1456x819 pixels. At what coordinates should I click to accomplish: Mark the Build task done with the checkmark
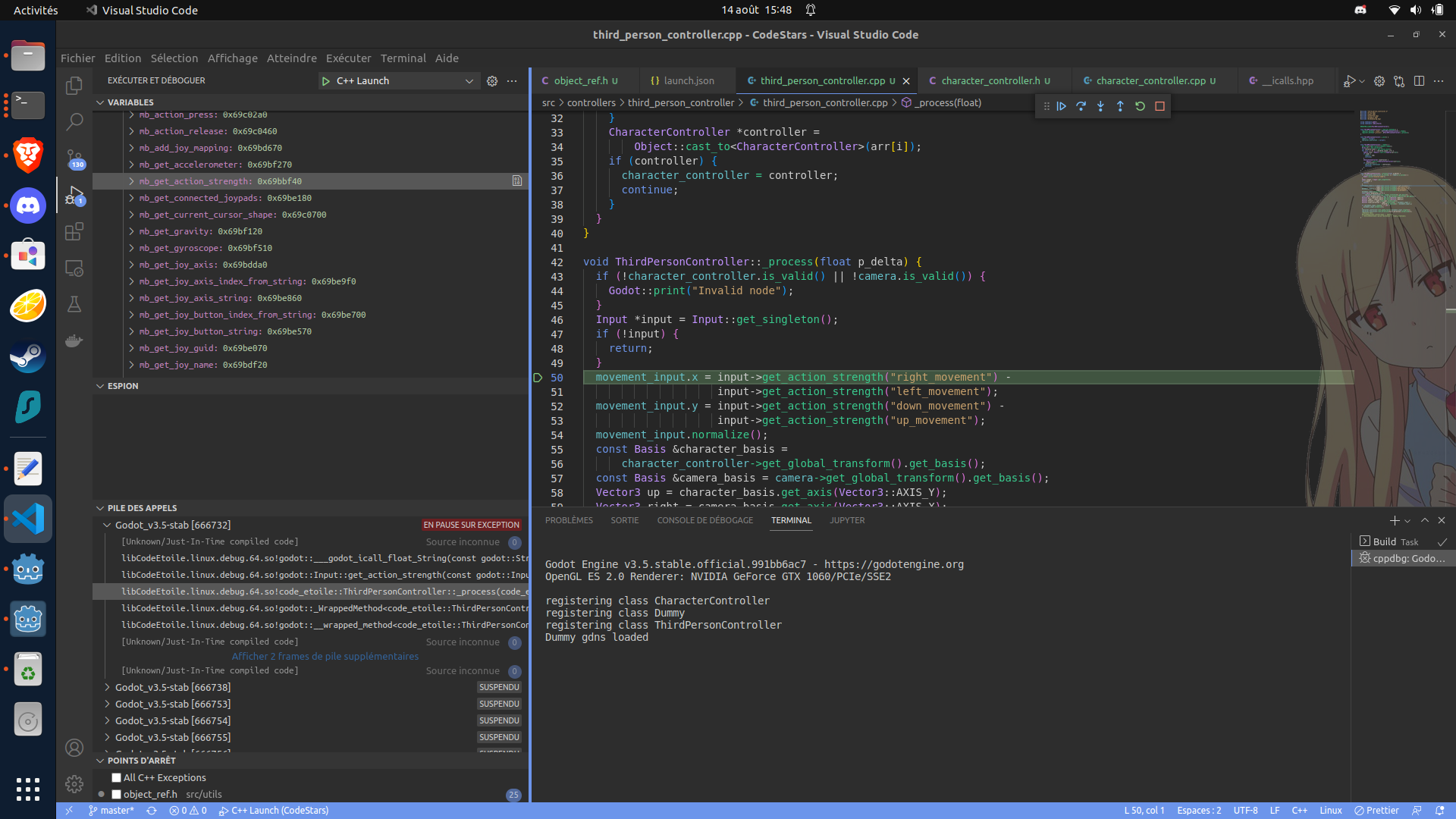pyautogui.click(x=1442, y=541)
